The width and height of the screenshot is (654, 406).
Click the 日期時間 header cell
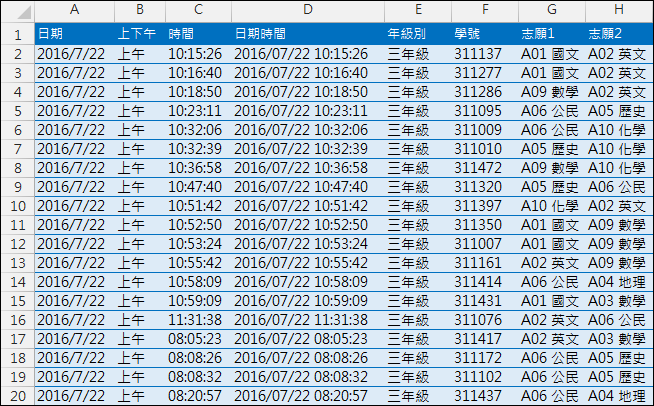(x=308, y=34)
